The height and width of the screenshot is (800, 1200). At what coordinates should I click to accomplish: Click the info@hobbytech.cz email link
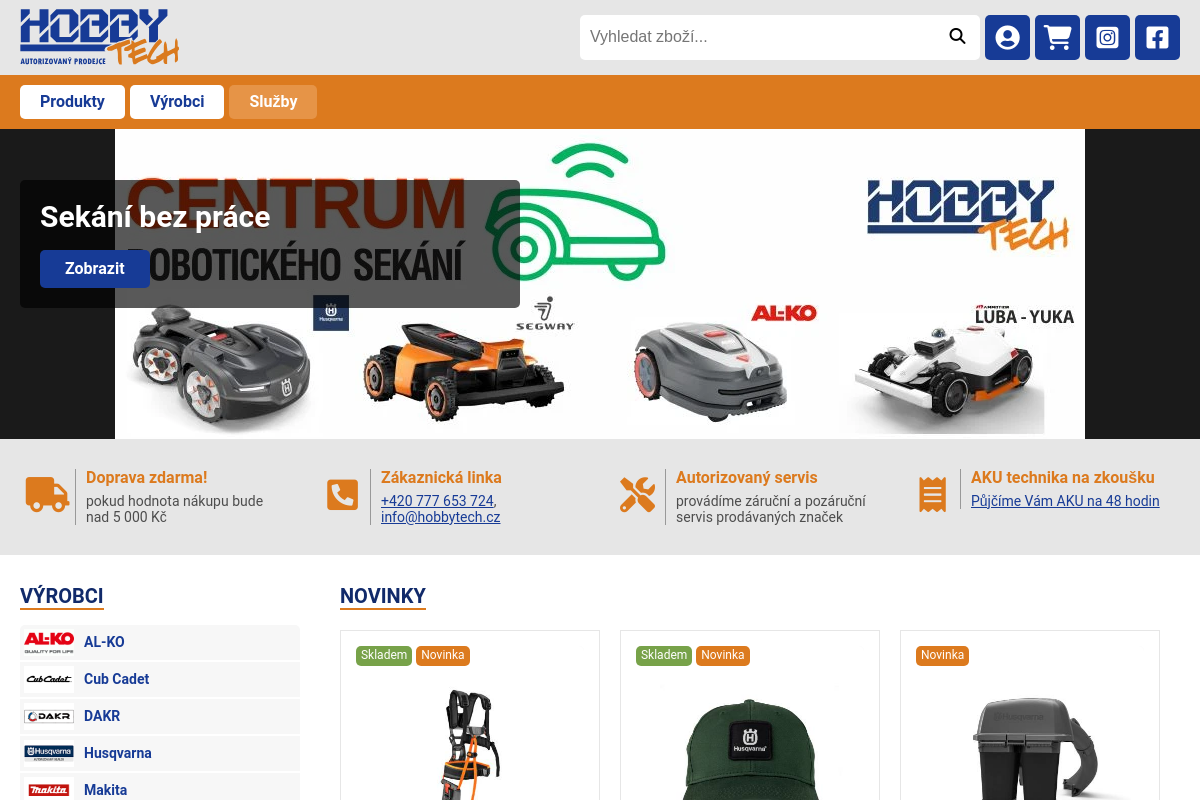point(440,517)
